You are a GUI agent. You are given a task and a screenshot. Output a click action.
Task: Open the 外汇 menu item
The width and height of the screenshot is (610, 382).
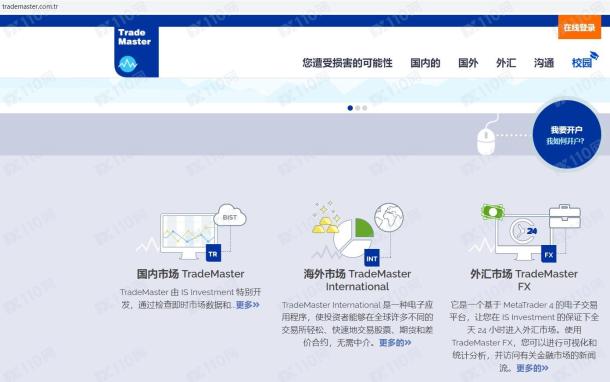[506, 63]
